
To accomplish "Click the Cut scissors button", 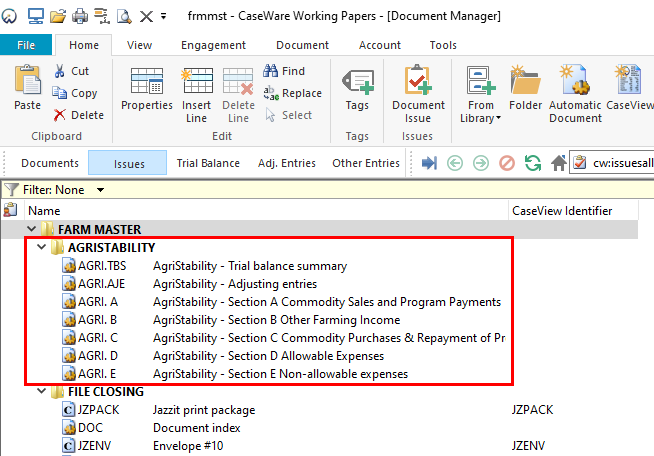I will click(71, 71).
